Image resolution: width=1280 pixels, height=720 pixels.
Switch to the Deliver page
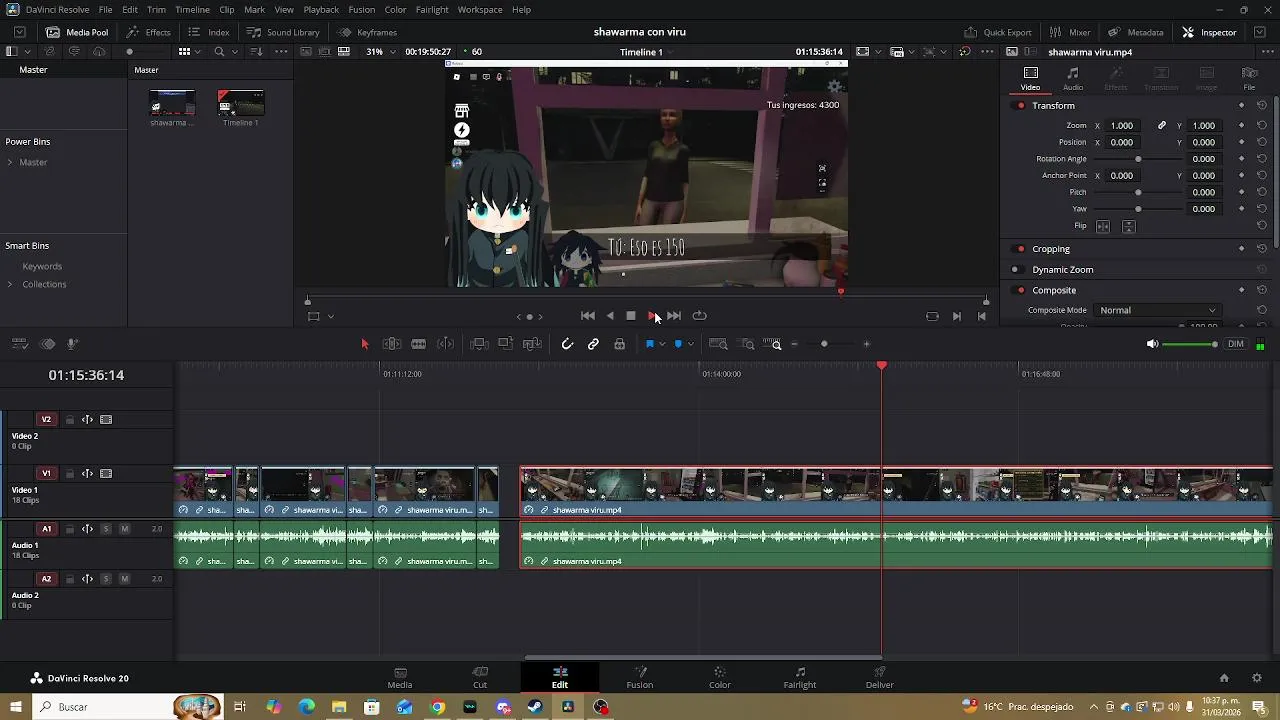(x=880, y=677)
